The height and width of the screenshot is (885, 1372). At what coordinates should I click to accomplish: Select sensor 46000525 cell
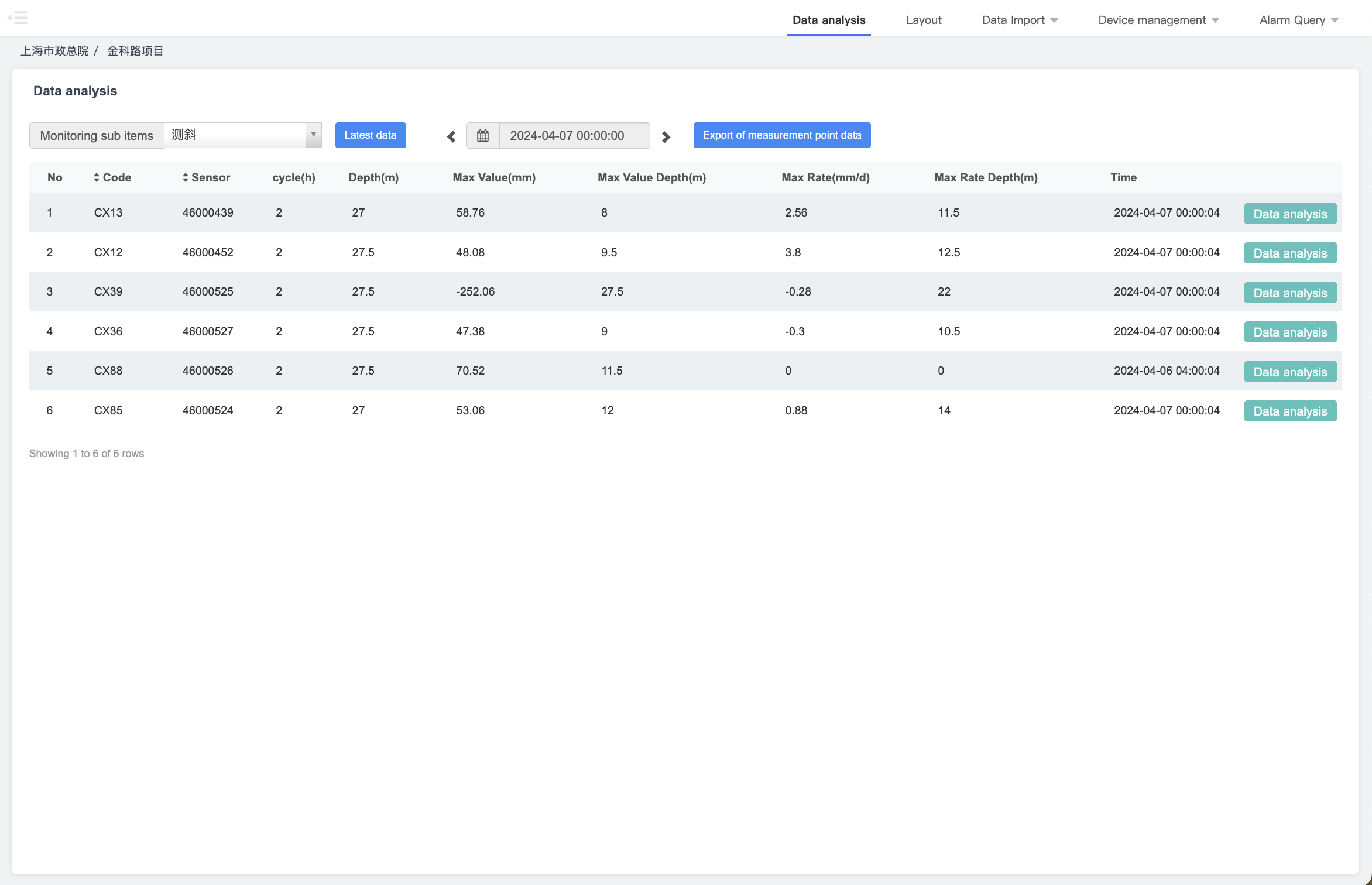click(x=208, y=291)
